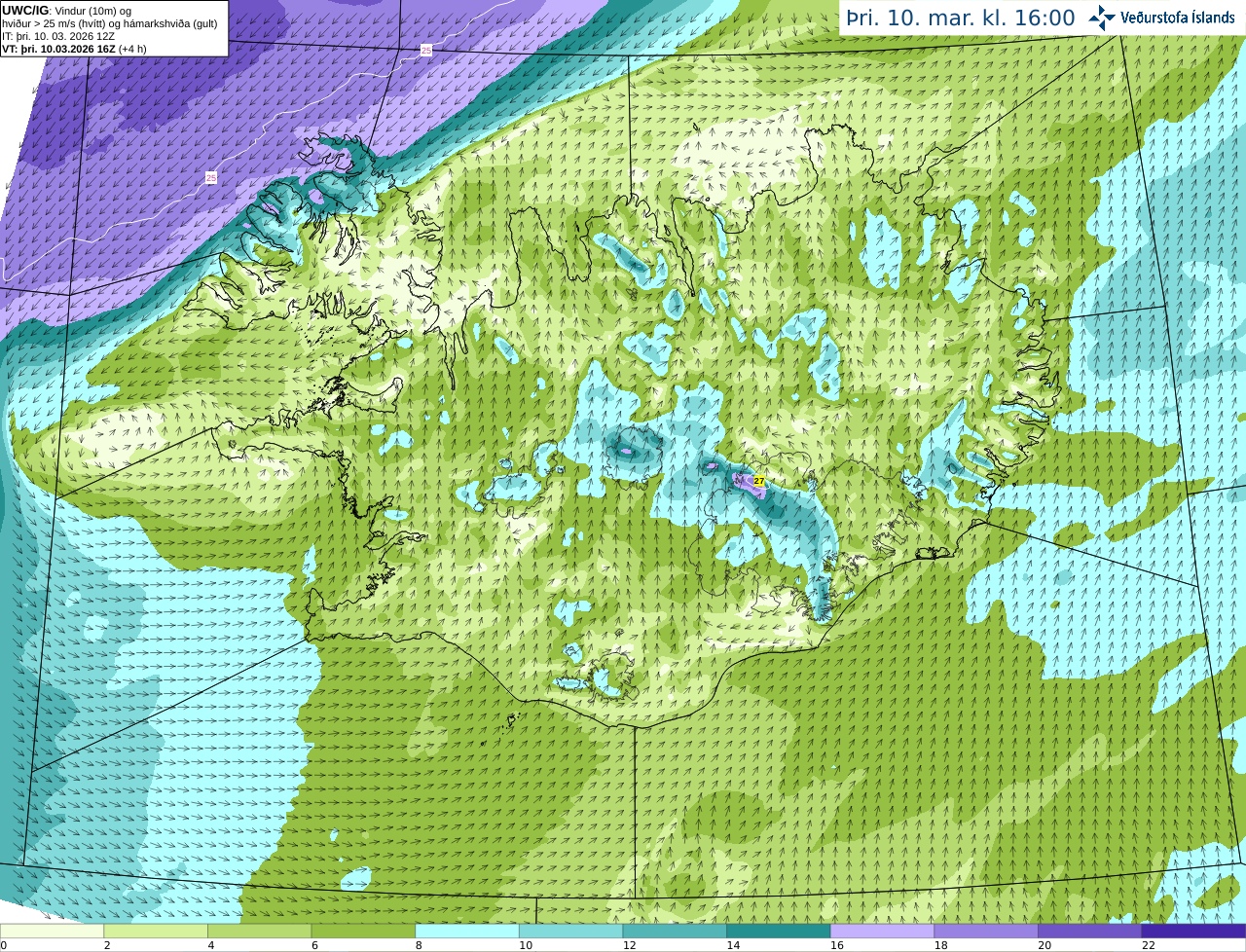Click the scale label 8
1246x952 pixels.
point(419,945)
